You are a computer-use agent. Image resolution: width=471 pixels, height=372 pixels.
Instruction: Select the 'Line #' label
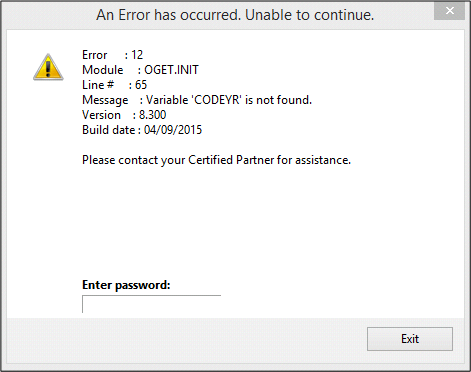98,85
